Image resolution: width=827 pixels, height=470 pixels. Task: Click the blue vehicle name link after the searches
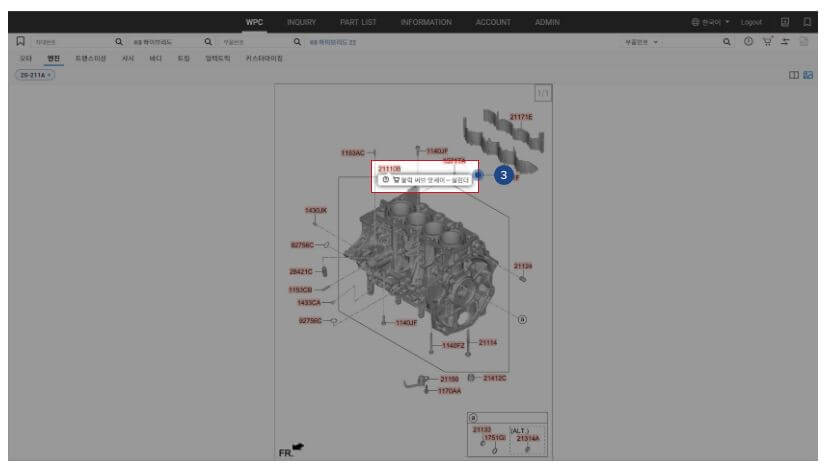333,42
